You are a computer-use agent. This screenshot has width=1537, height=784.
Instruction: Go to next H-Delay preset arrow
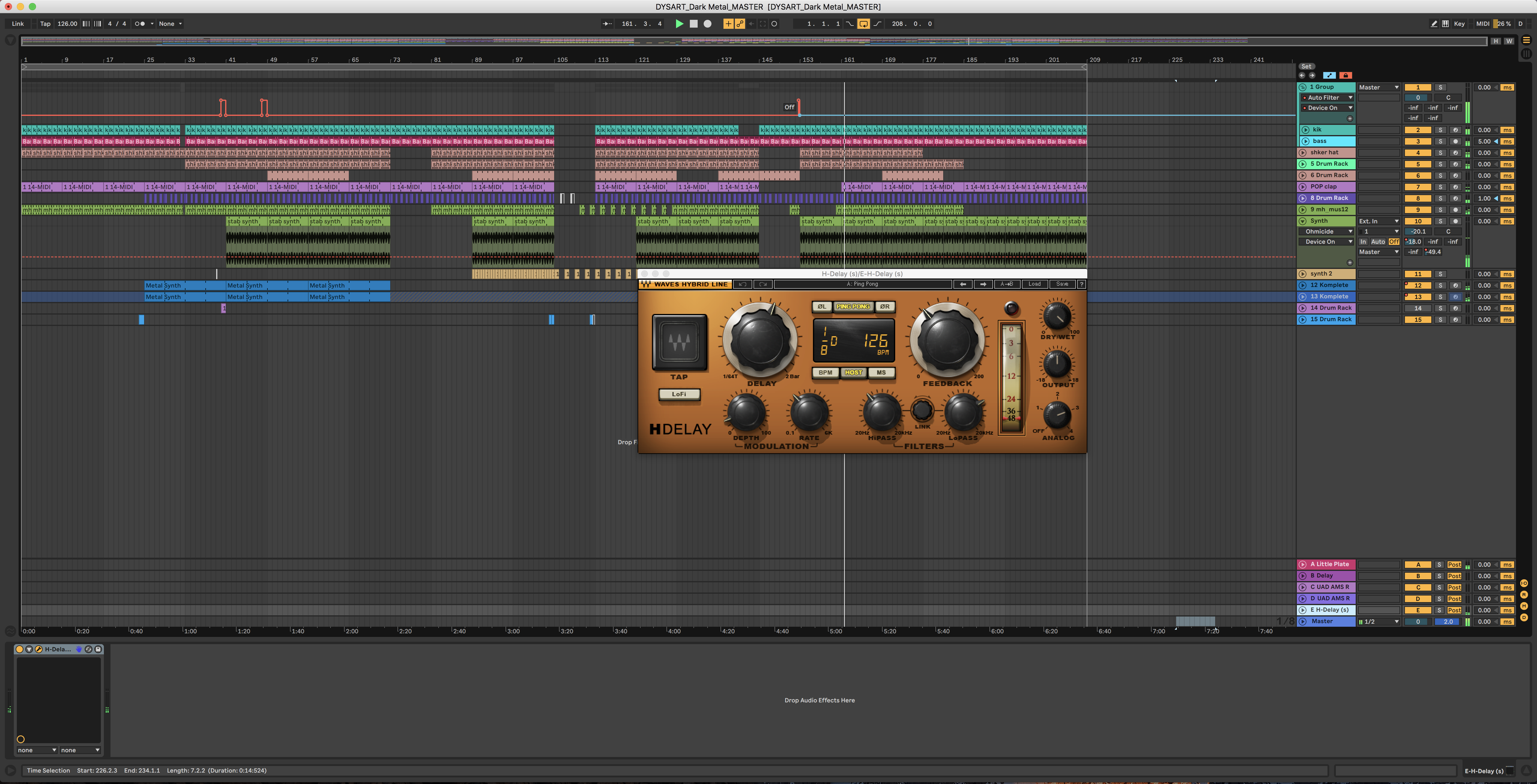tap(983, 285)
